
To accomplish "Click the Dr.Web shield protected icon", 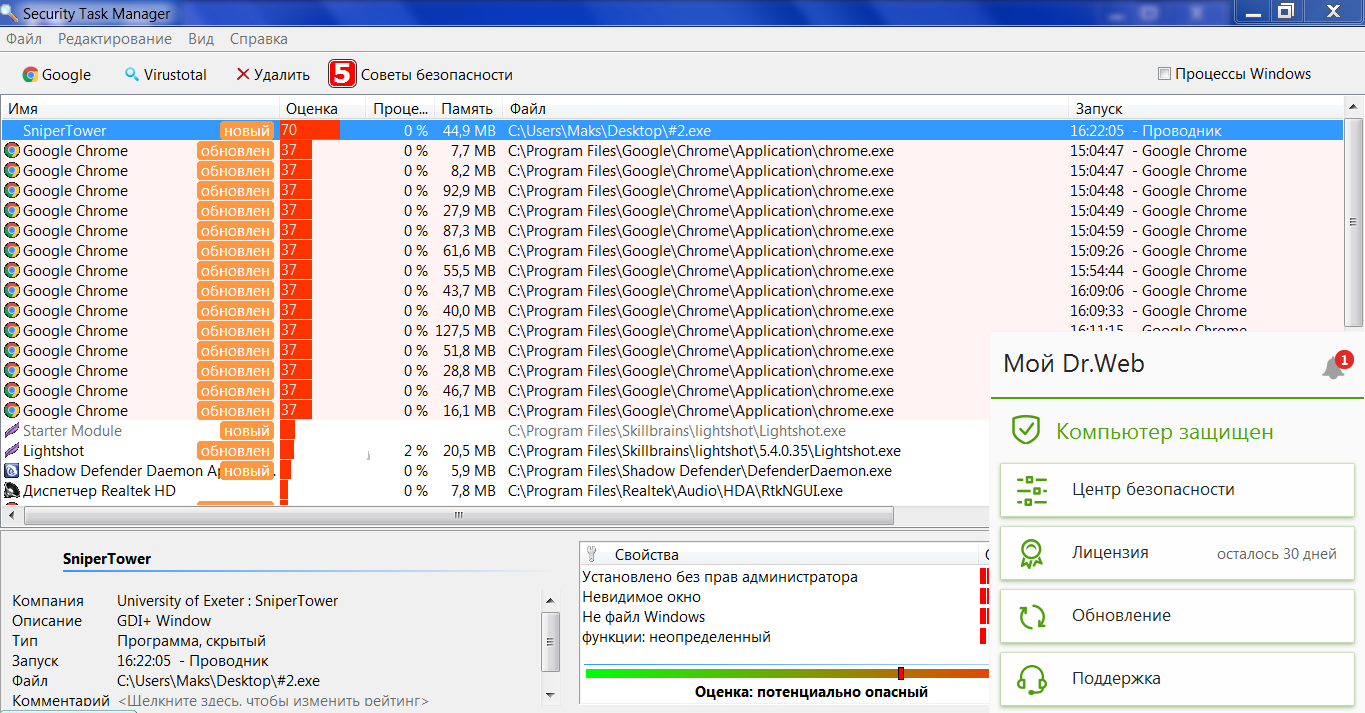I will 1026,431.
